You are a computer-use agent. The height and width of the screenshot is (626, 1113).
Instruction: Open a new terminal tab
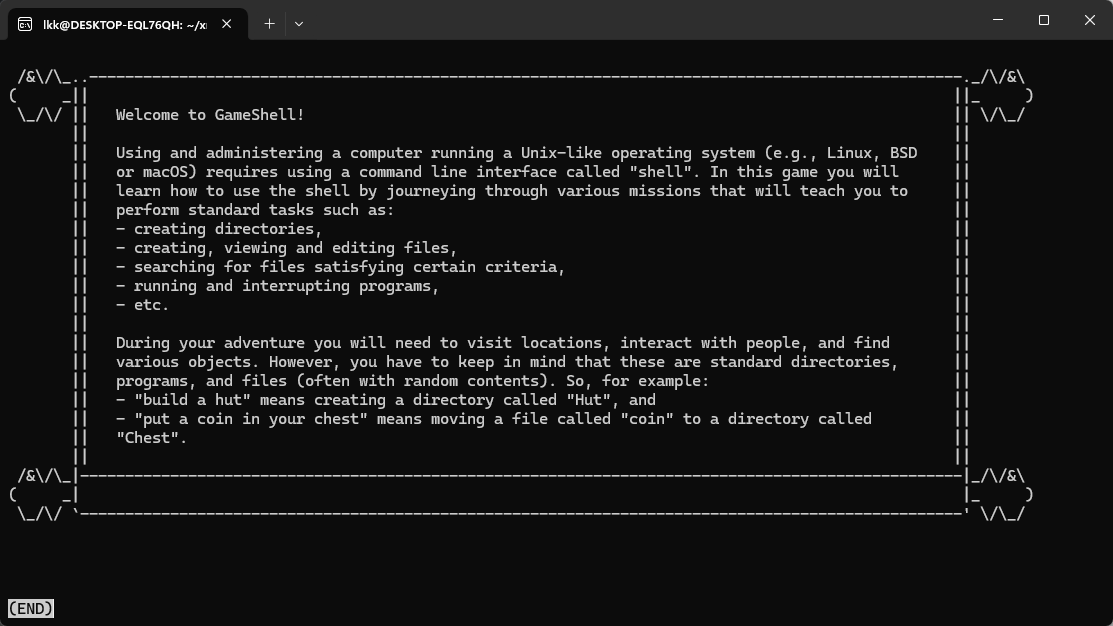tap(269, 24)
